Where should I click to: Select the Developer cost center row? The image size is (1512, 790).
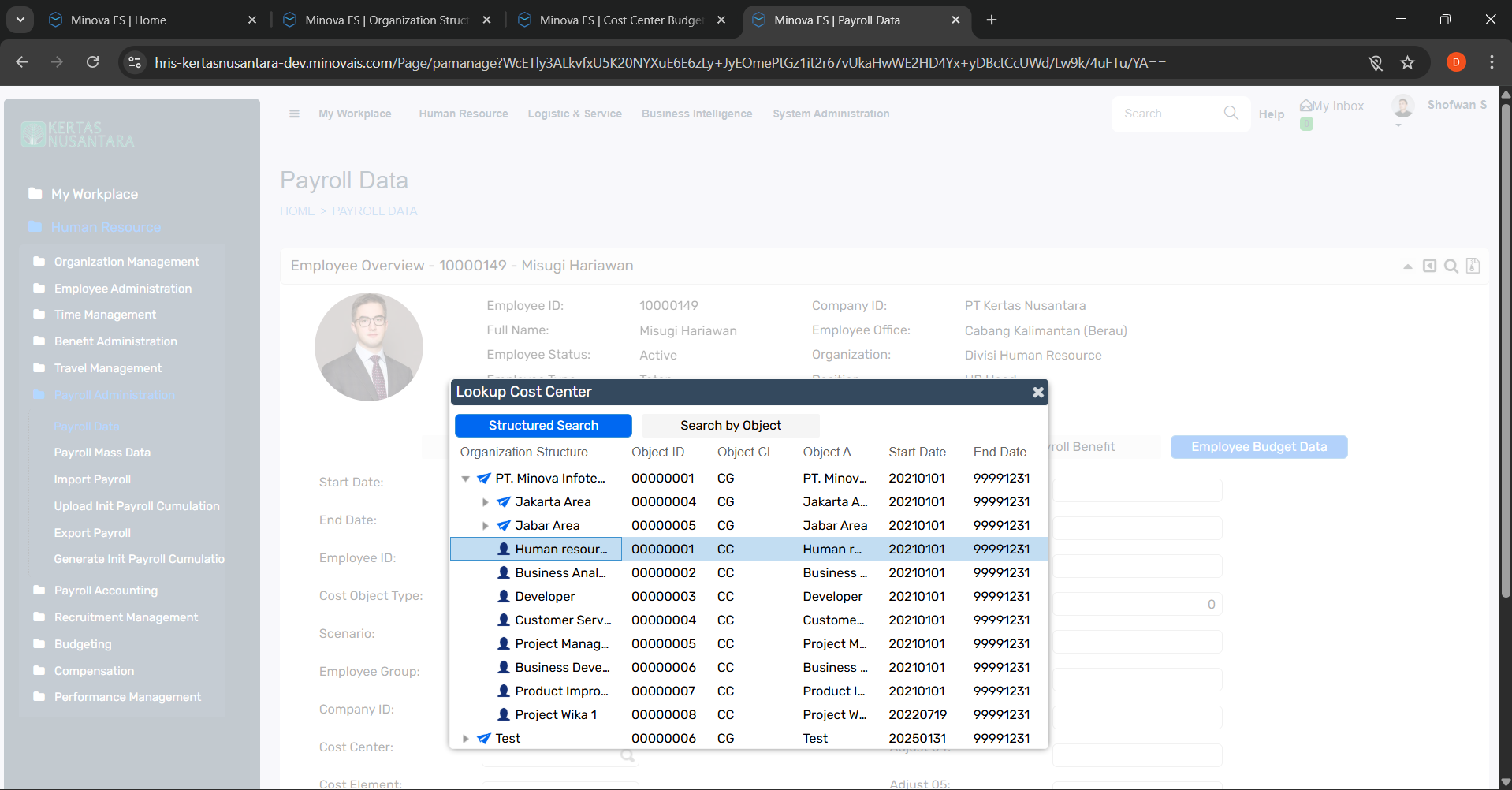coord(545,597)
